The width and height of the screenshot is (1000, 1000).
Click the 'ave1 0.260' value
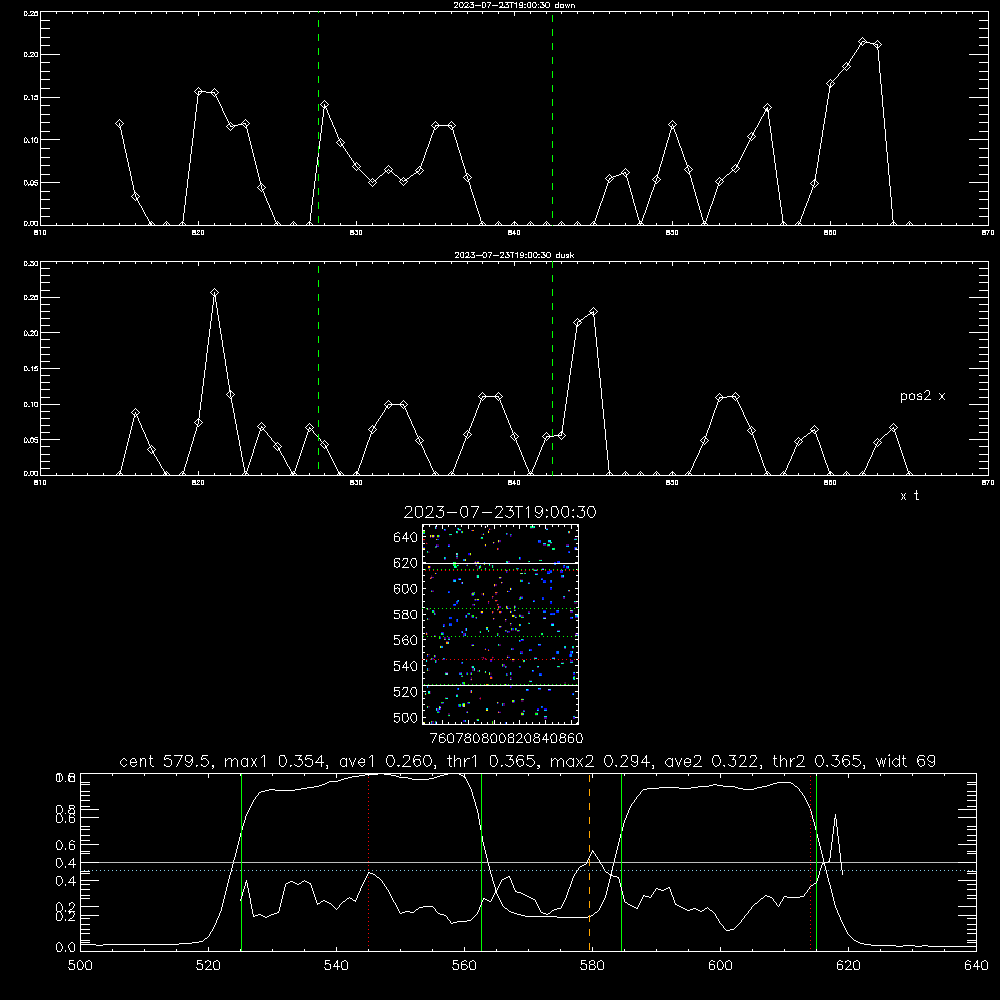tap(386, 761)
